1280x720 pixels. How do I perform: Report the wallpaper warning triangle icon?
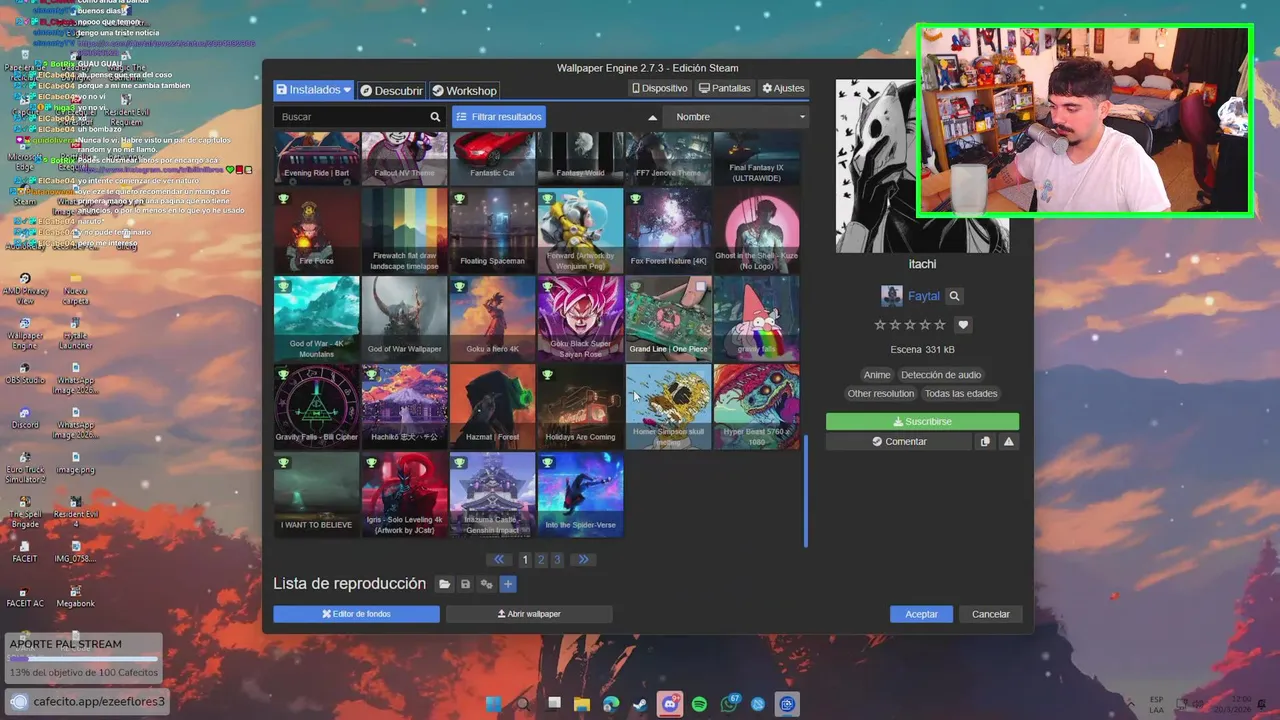point(1008,441)
